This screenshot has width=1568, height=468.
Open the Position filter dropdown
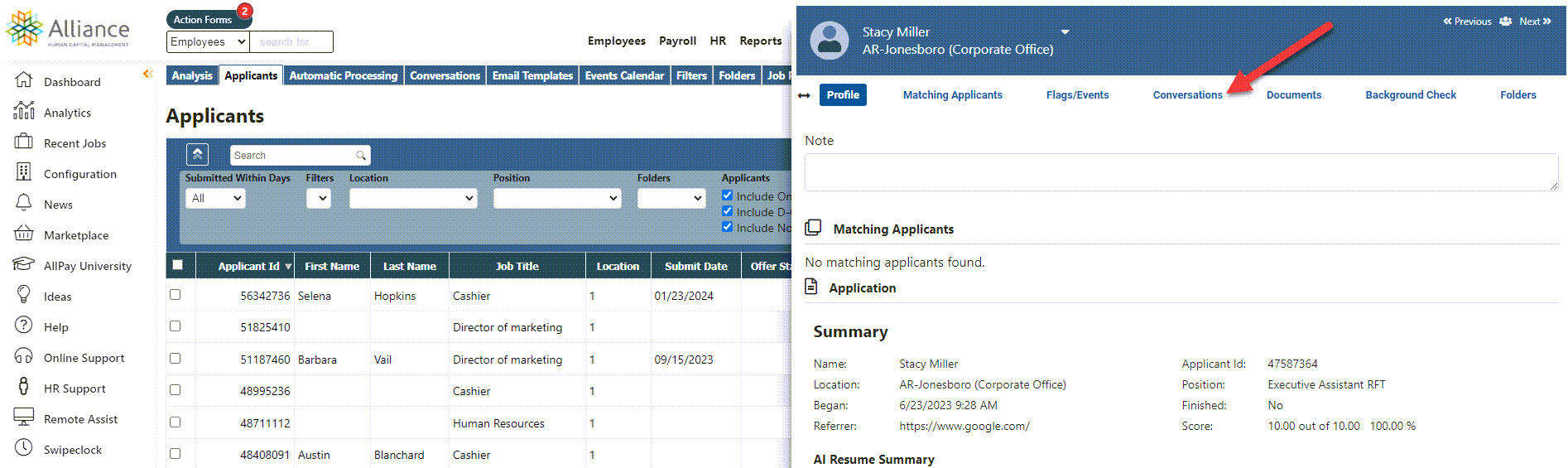pos(557,198)
